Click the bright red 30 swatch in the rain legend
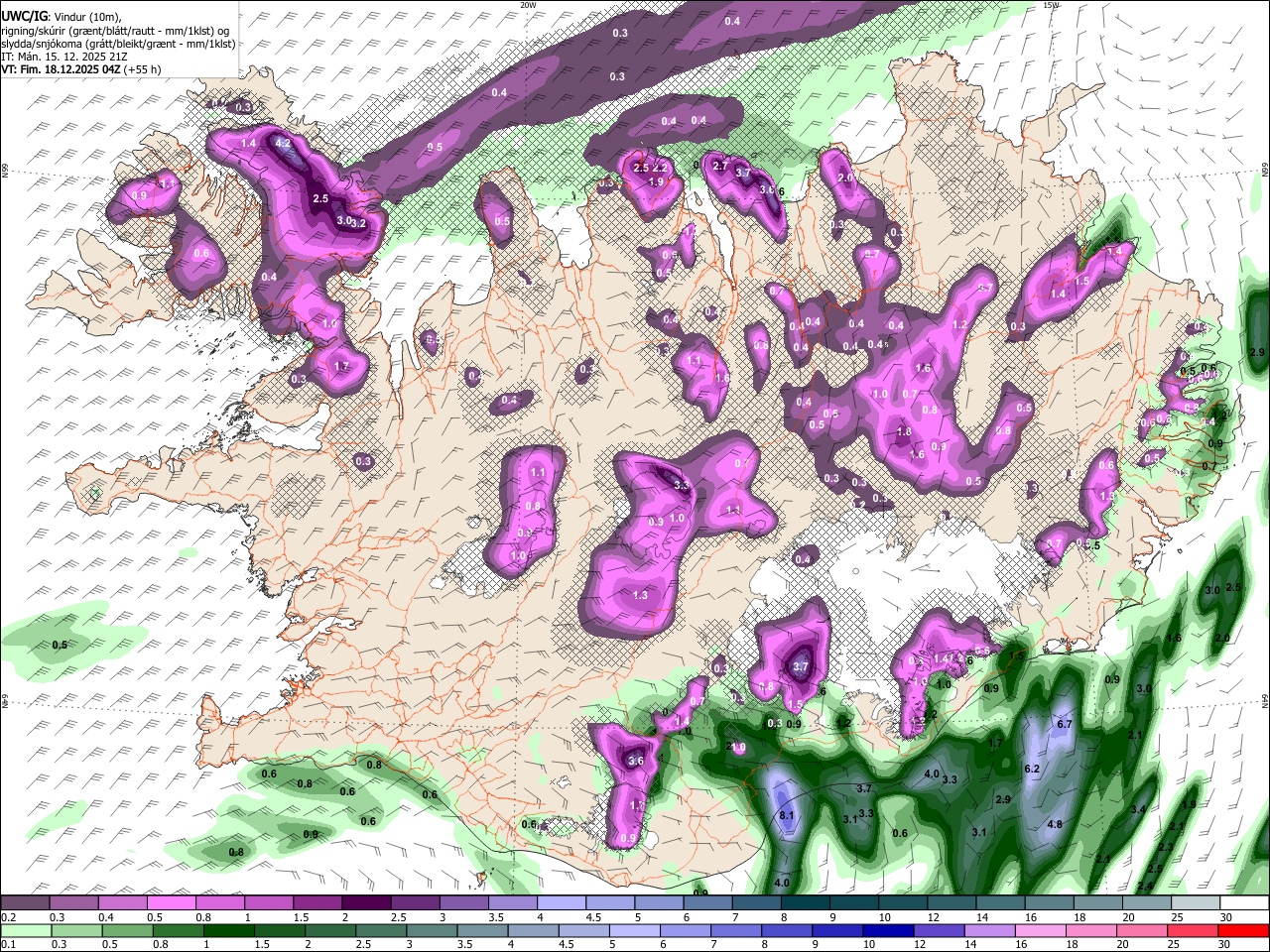 tap(1243, 930)
